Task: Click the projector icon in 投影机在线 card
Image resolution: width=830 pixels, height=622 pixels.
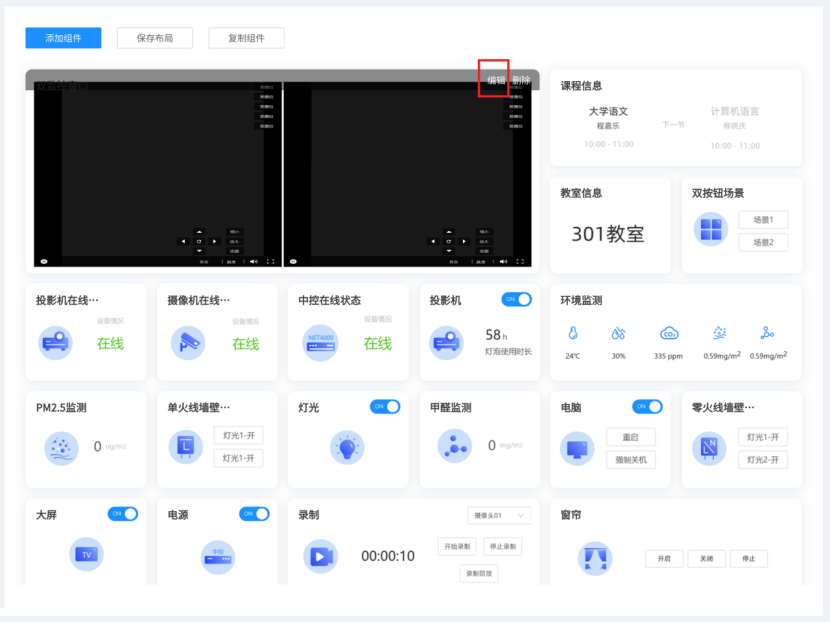Action: point(56,343)
